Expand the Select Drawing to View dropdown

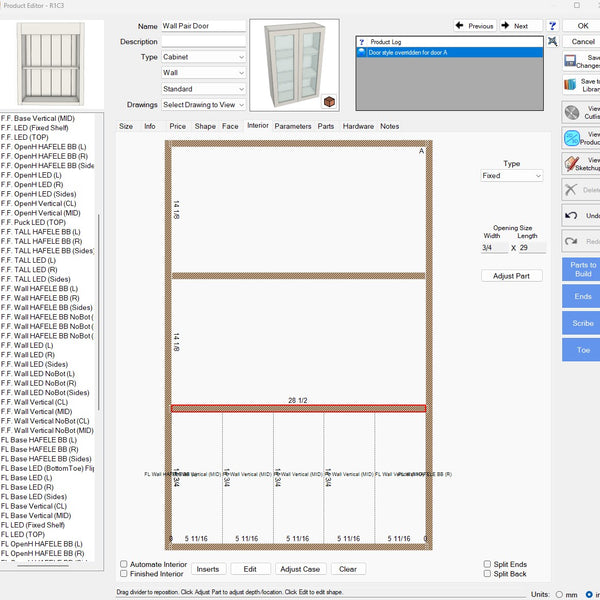[204, 104]
